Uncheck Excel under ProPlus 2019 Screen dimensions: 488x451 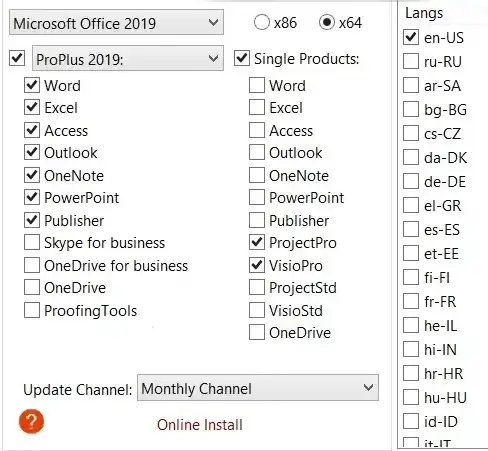tap(32, 107)
